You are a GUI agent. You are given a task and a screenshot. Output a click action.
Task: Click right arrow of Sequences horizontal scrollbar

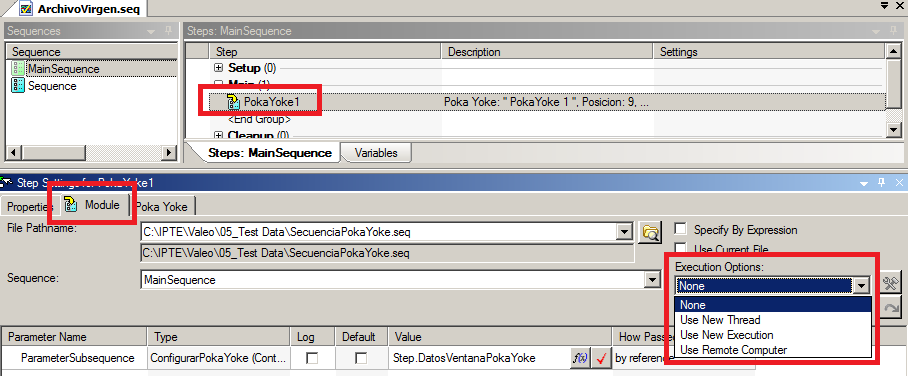coord(169,153)
